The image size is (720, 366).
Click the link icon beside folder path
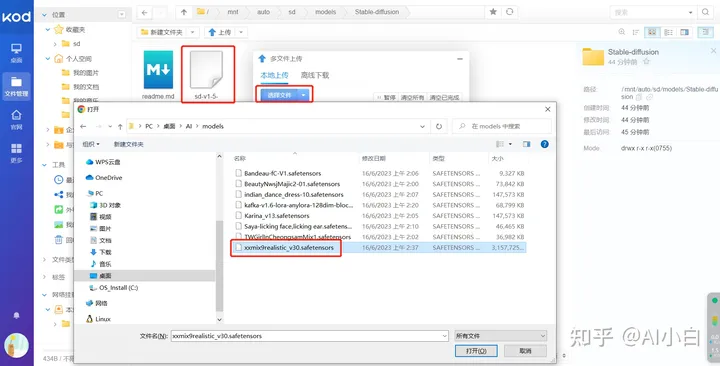(x=649, y=97)
